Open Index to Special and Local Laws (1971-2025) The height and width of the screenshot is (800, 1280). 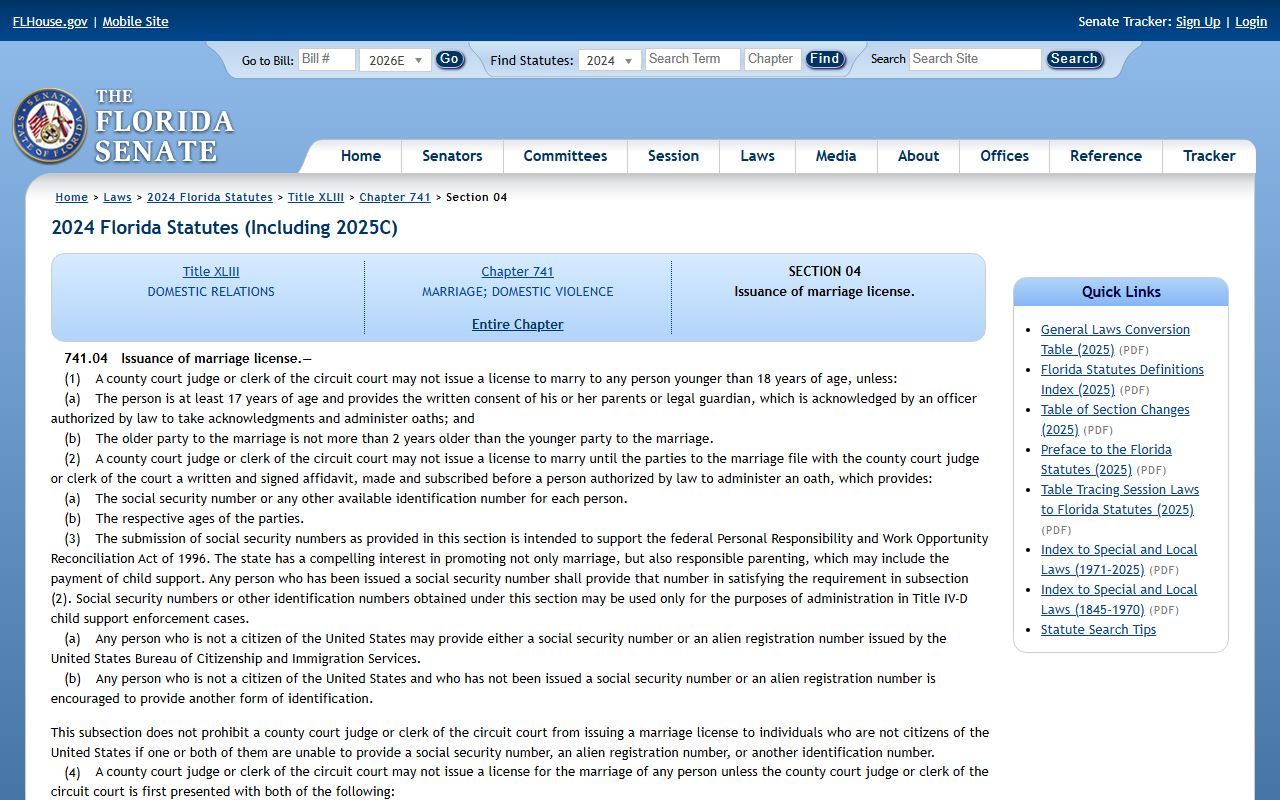point(1119,559)
